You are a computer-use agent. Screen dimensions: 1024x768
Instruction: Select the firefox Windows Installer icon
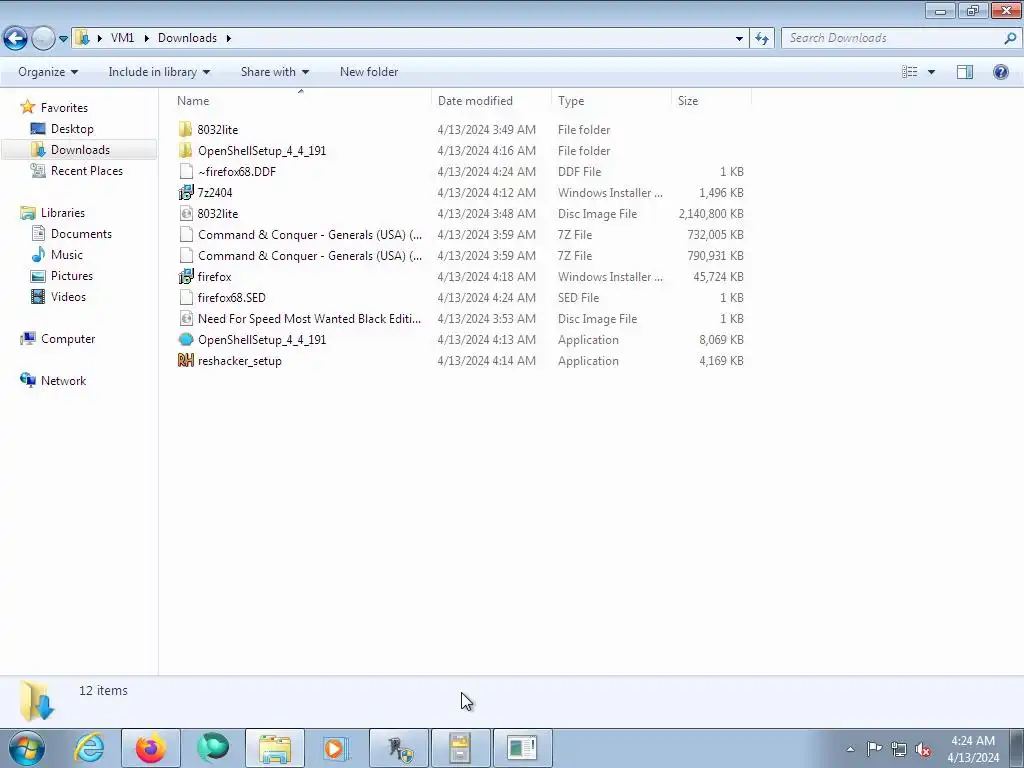click(x=185, y=276)
